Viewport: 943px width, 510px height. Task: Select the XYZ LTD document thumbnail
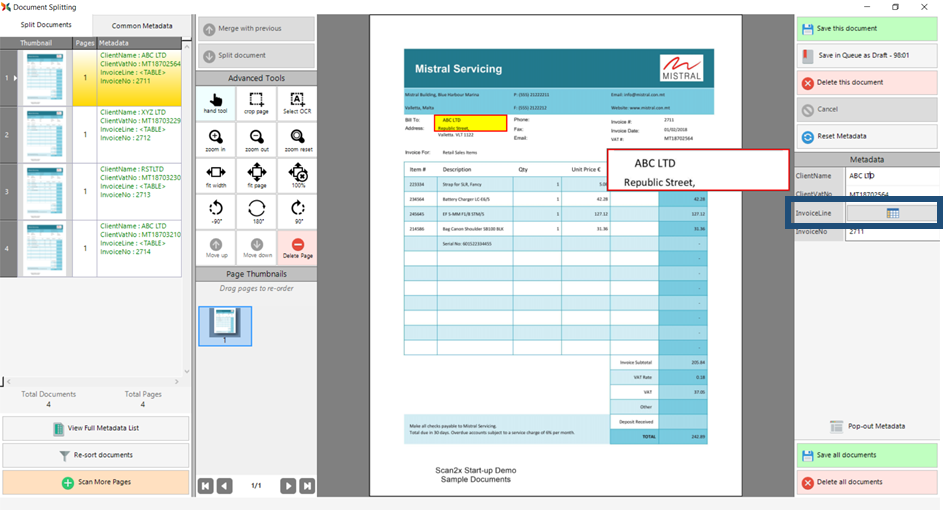pos(42,135)
